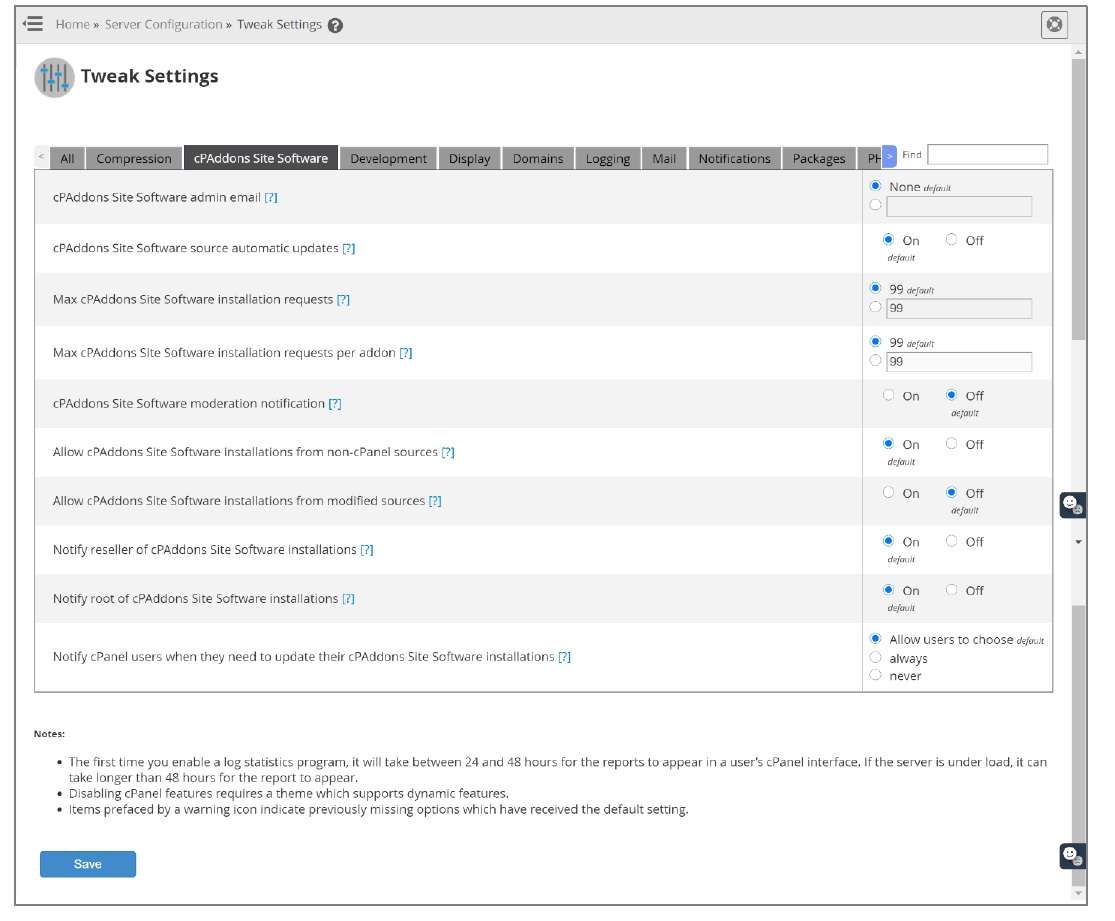Open the lower feedback chat icon
The height and width of the screenshot is (921, 1115).
[x=1072, y=856]
